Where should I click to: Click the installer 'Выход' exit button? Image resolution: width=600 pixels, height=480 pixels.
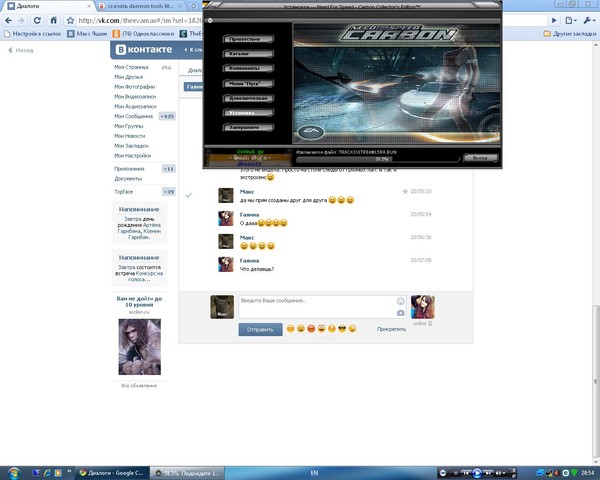click(480, 158)
